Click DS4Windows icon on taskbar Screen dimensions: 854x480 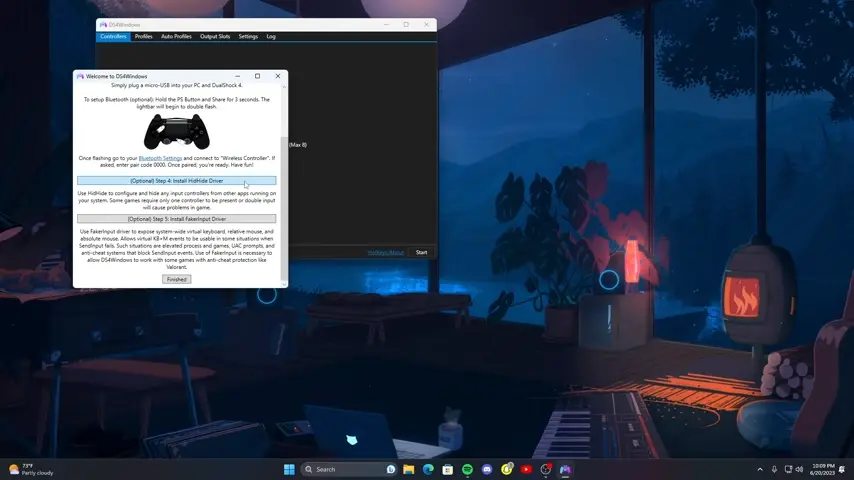(x=565, y=470)
